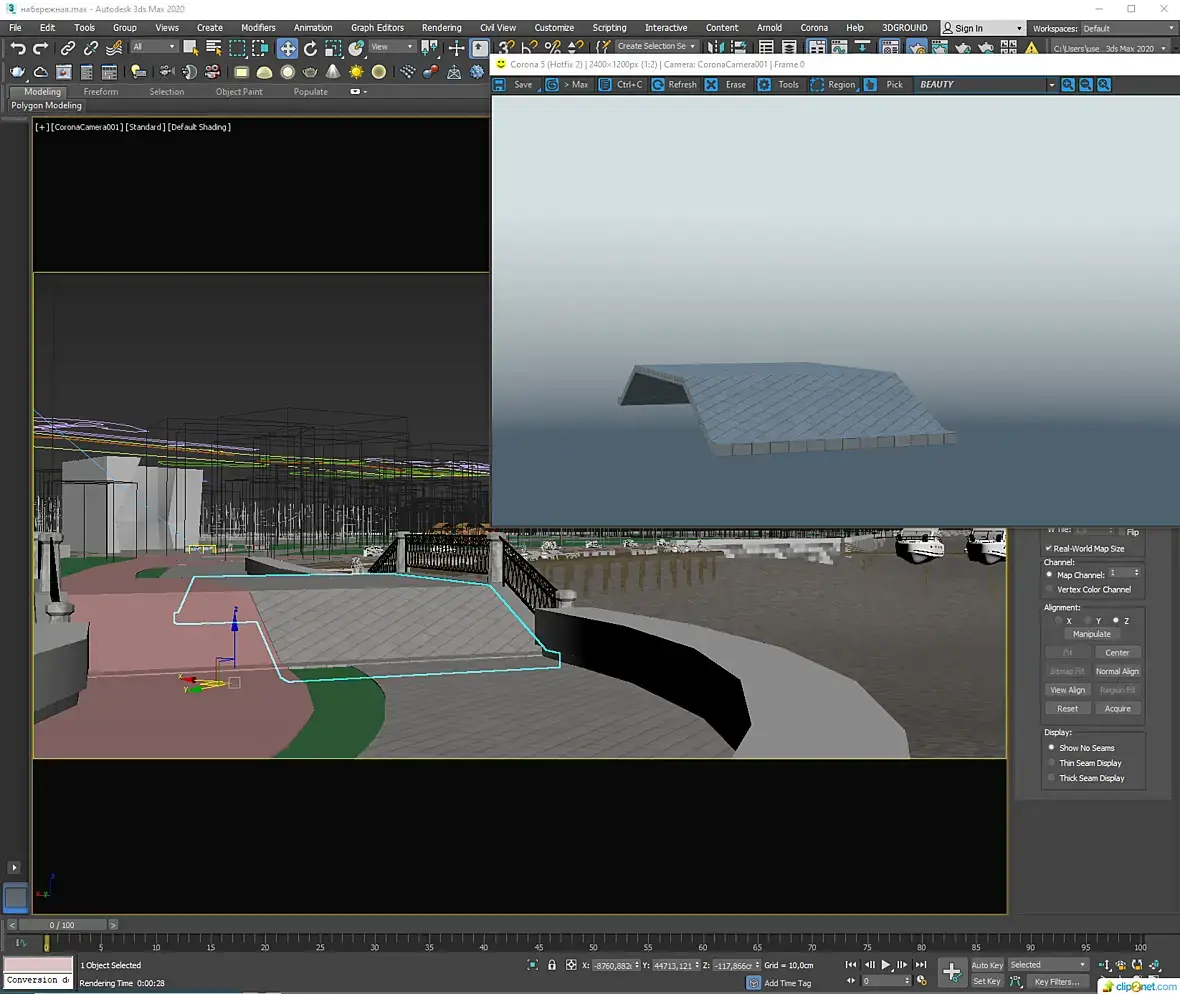Save the render in Corona frame buffer
The image size is (1180, 994).
pos(514,85)
